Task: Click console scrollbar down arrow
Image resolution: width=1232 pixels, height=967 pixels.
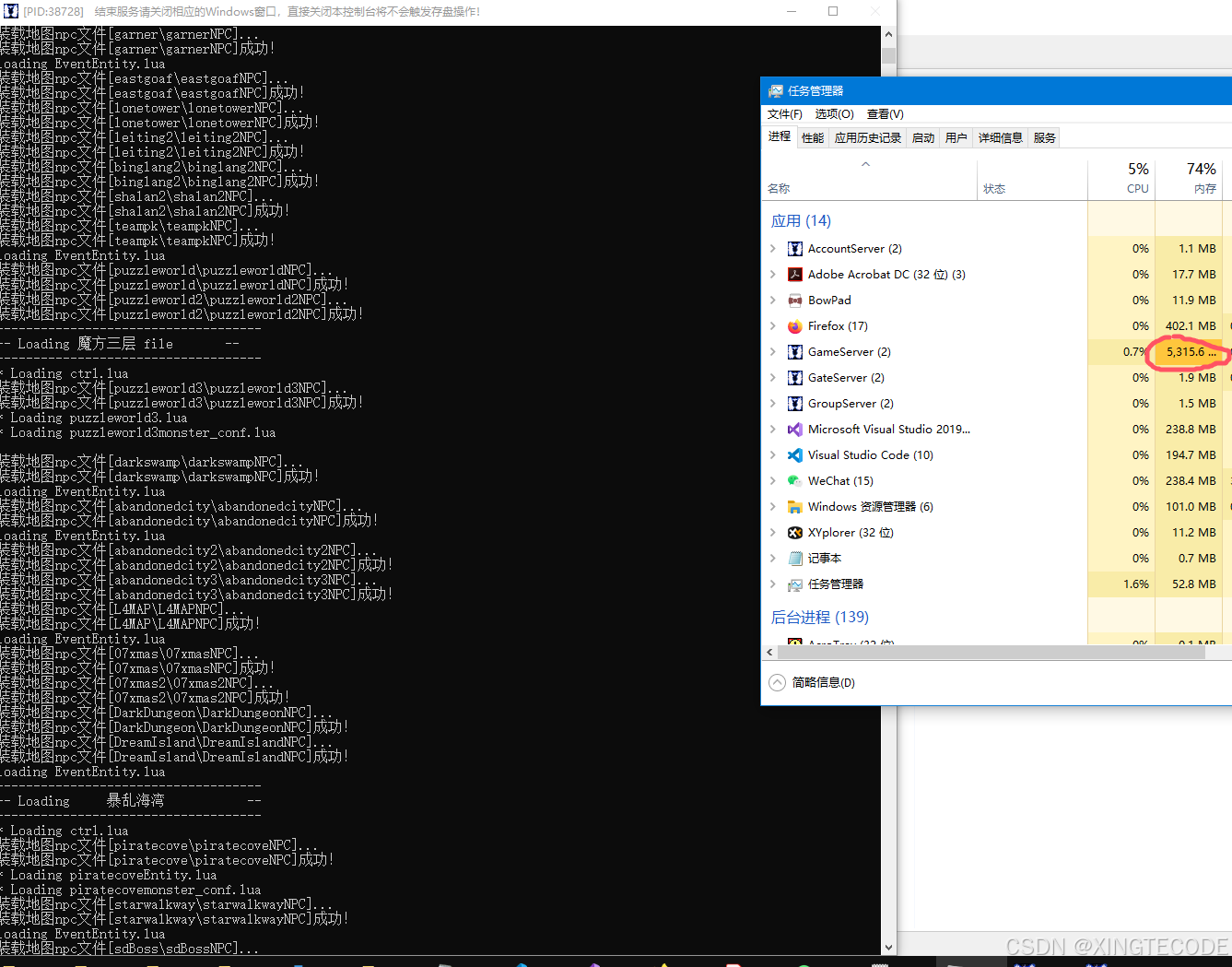Action: (888, 947)
